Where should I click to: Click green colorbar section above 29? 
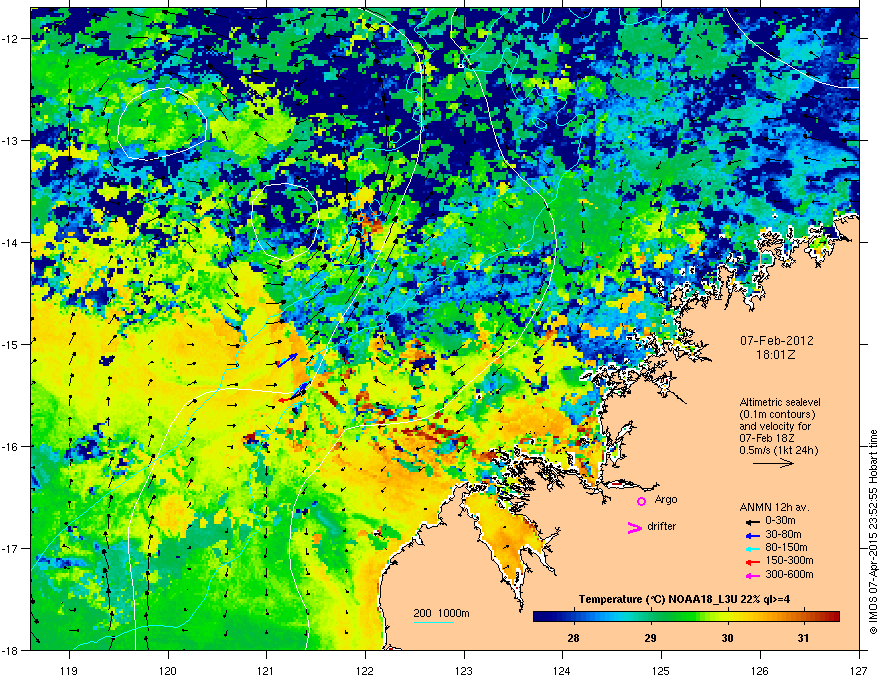pyautogui.click(x=650, y=617)
